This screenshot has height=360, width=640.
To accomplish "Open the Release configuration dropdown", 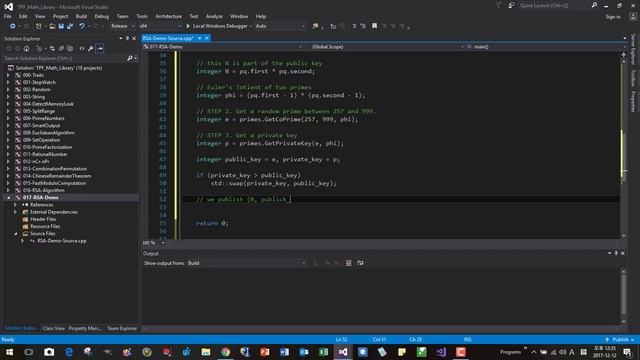I will click(122, 26).
